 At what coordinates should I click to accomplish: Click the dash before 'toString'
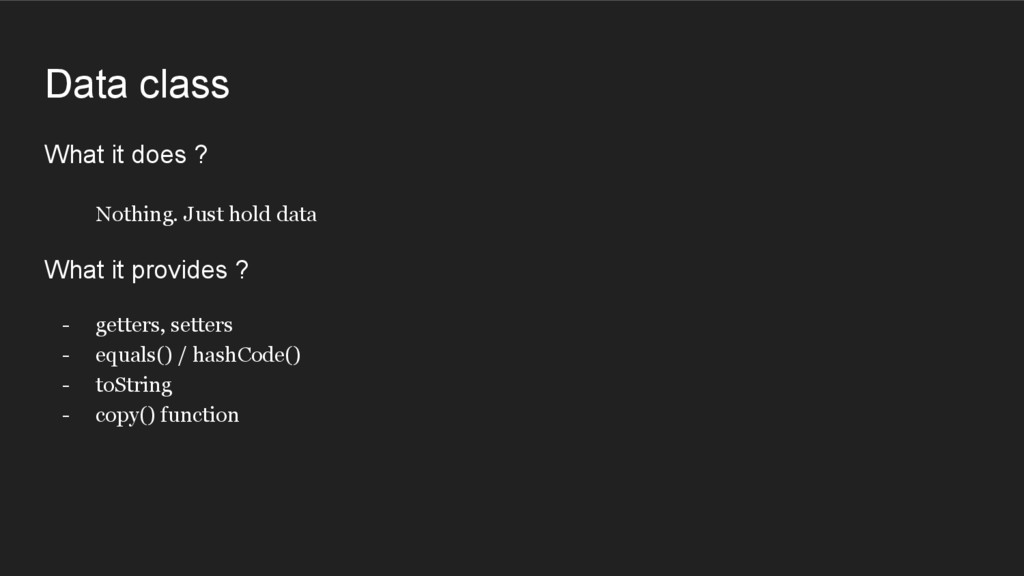tap(66, 385)
